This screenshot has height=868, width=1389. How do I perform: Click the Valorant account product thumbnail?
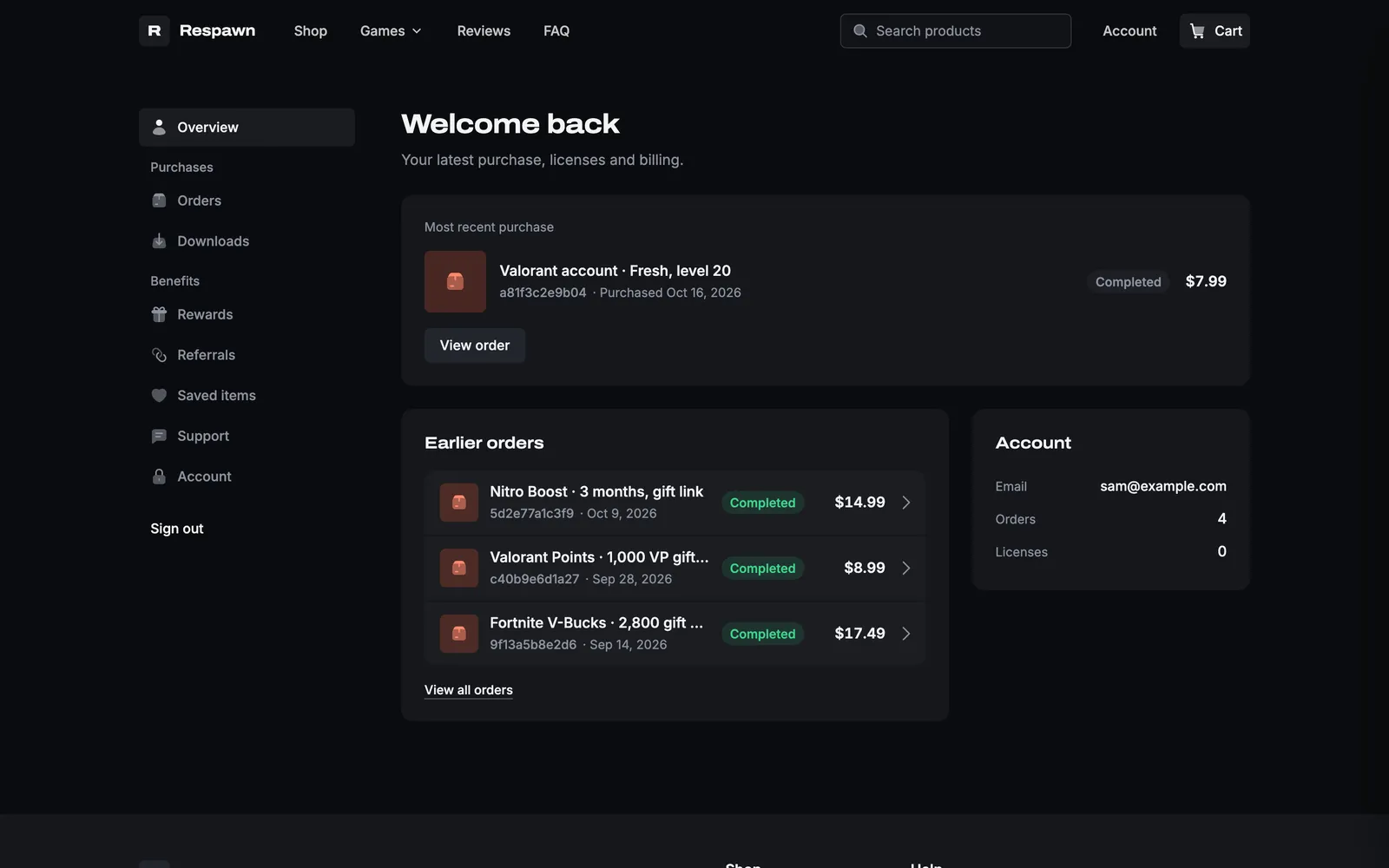455,281
